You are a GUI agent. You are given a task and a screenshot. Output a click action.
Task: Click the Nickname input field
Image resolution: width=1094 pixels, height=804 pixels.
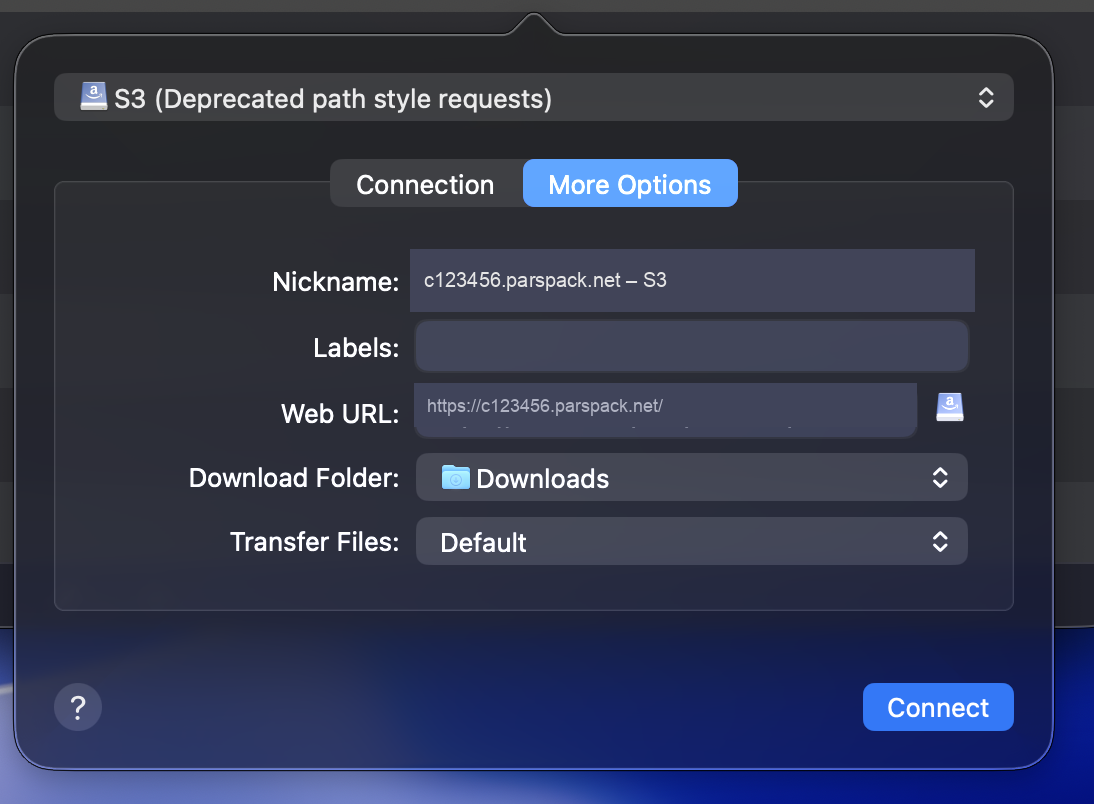pos(692,281)
